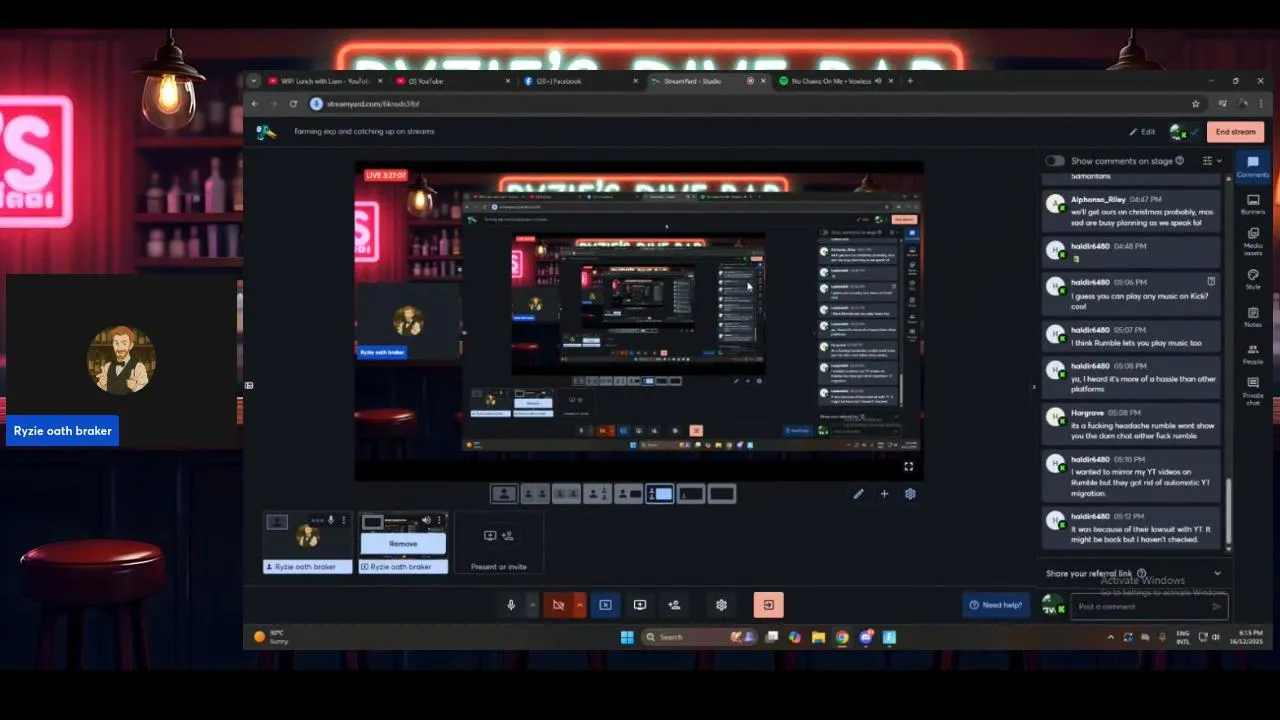1280x720 pixels.
Task: Select news-style layout with small screen
Action: [x=628, y=494]
